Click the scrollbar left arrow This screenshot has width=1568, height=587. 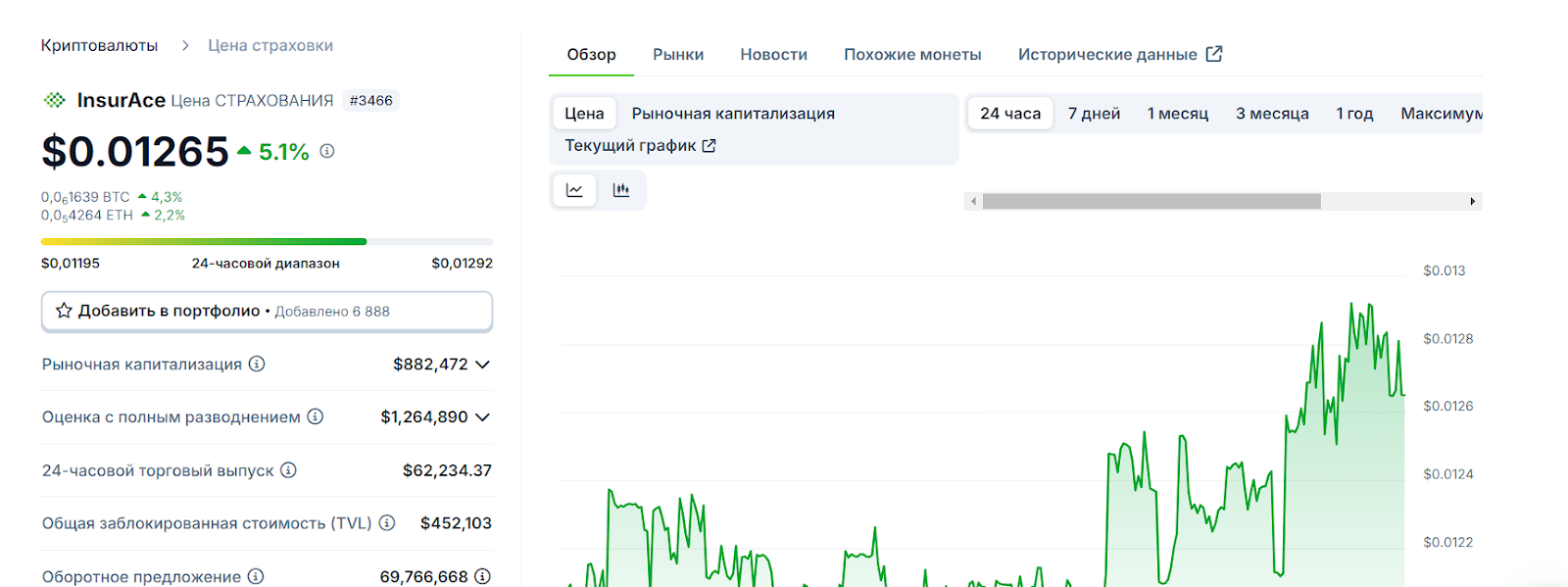click(973, 201)
